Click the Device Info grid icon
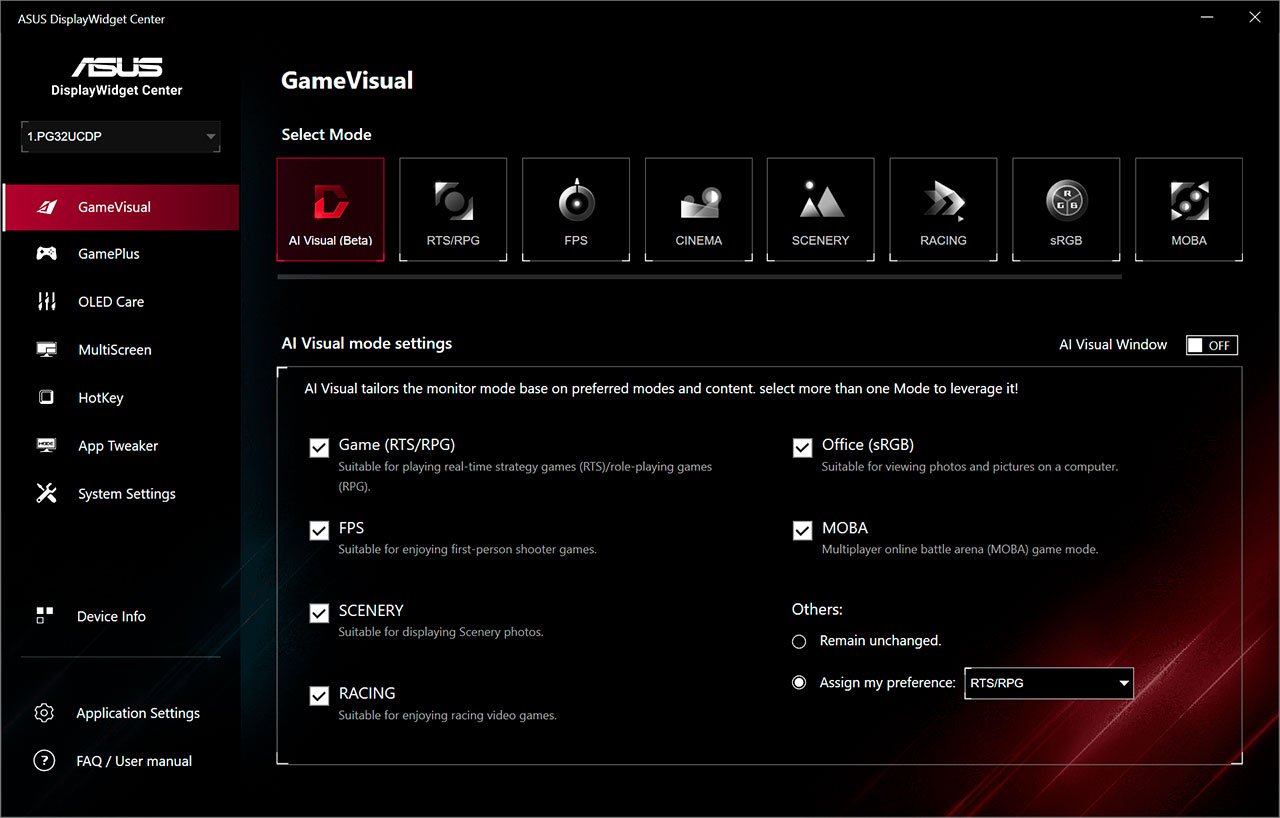The image size is (1280, 818). [x=44, y=616]
